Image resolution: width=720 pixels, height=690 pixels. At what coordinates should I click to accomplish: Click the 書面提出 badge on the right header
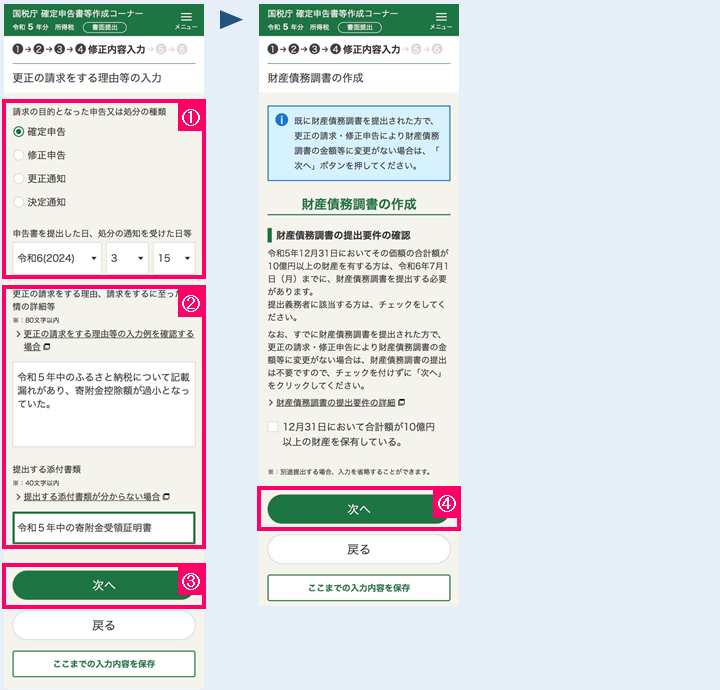tap(360, 28)
